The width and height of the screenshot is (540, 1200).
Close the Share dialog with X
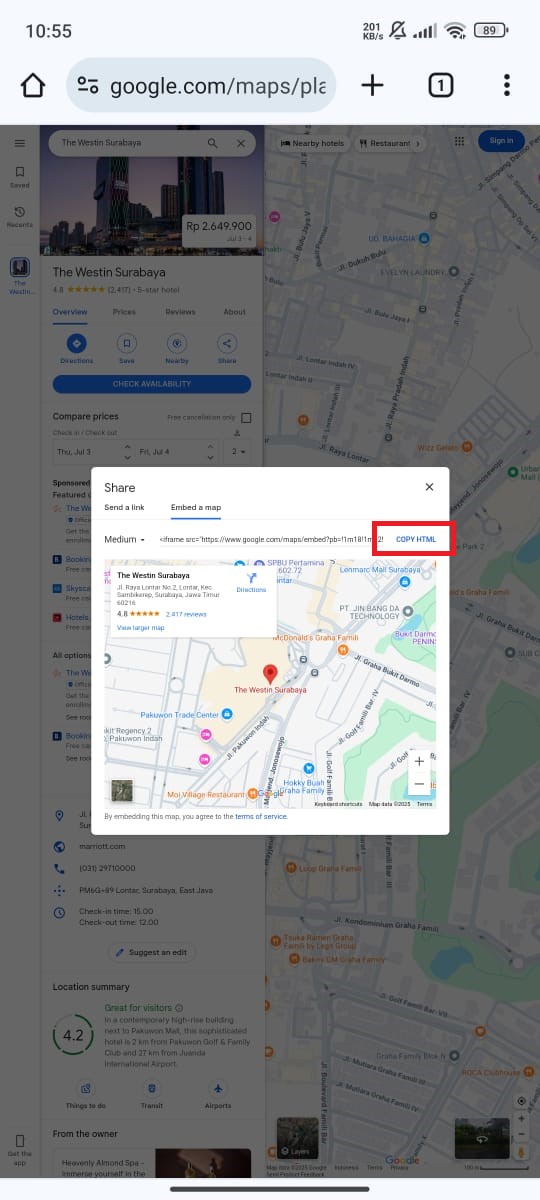pos(429,487)
